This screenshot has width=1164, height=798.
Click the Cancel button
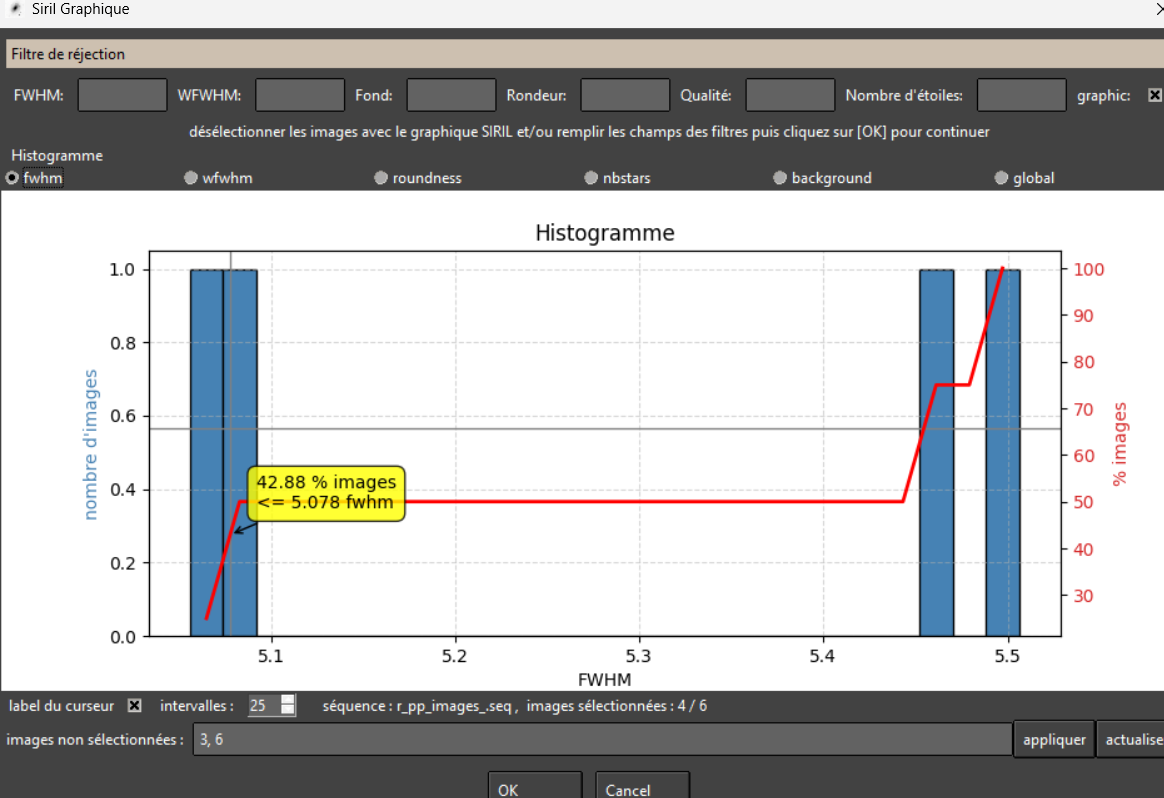[642, 787]
